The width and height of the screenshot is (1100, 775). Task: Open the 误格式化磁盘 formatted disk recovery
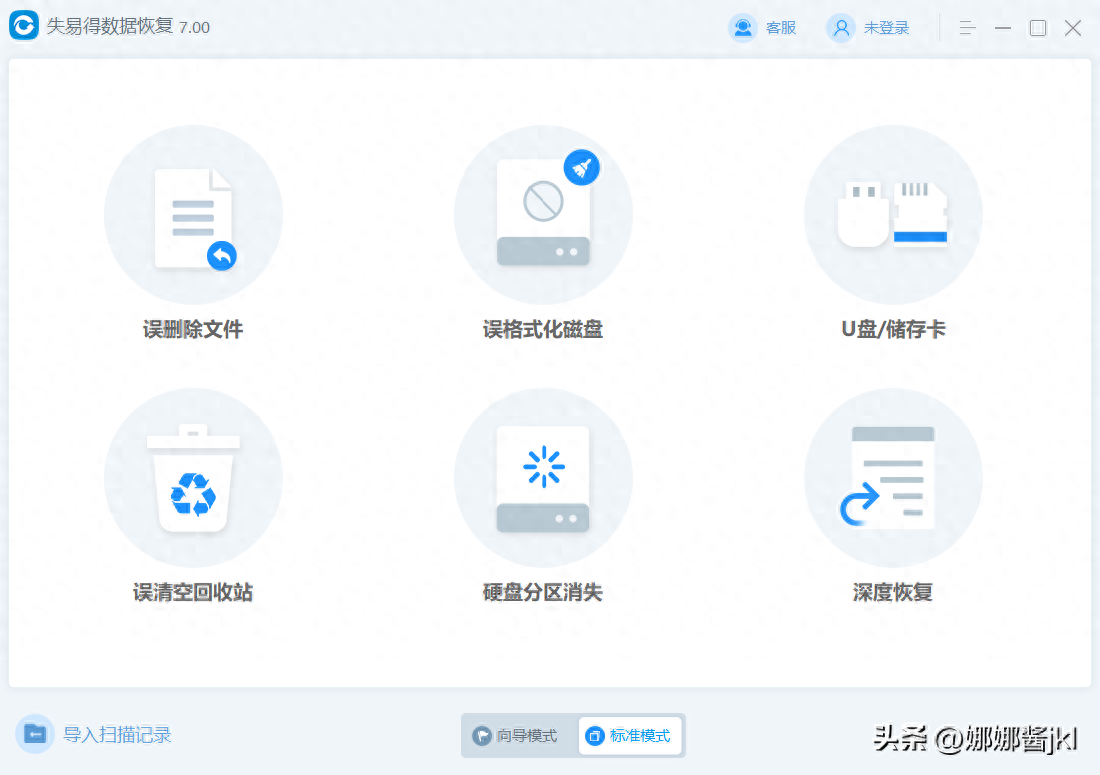tap(543, 214)
